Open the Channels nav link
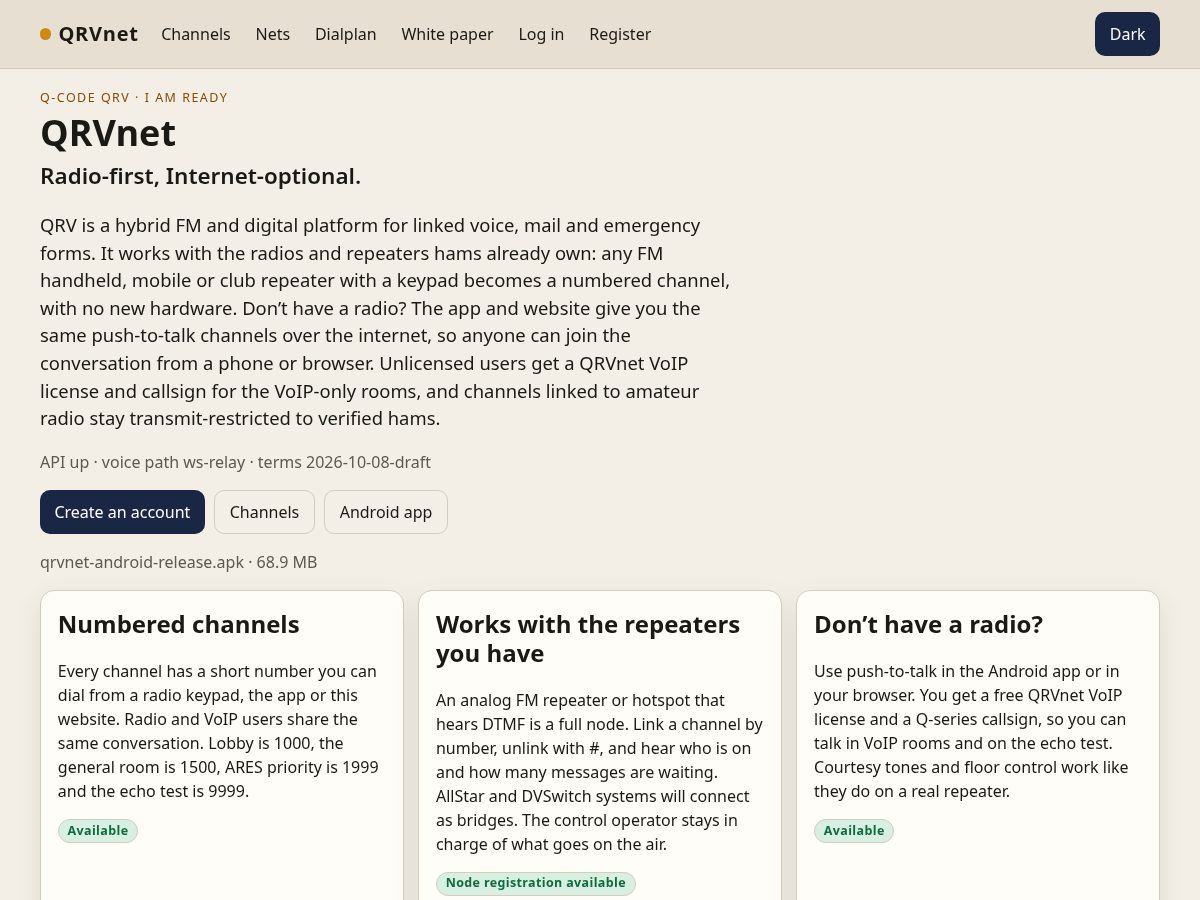Image resolution: width=1200 pixels, height=900 pixels. pyautogui.click(x=196, y=34)
